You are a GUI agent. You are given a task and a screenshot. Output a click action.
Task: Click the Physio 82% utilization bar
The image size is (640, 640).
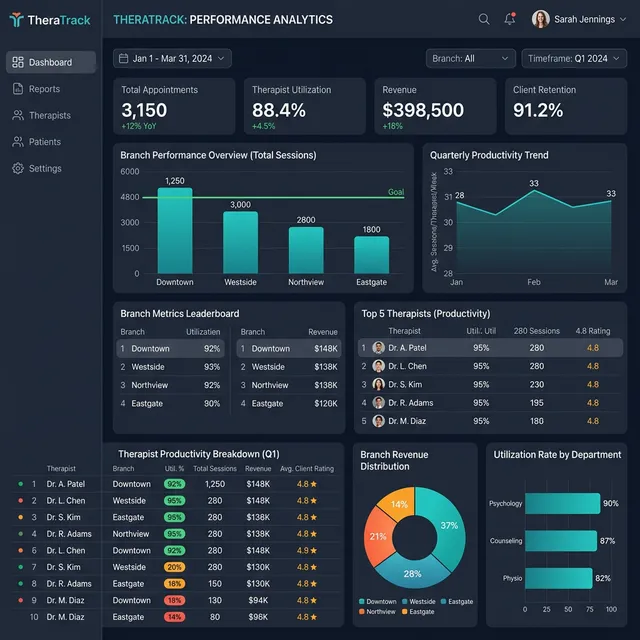pos(559,578)
